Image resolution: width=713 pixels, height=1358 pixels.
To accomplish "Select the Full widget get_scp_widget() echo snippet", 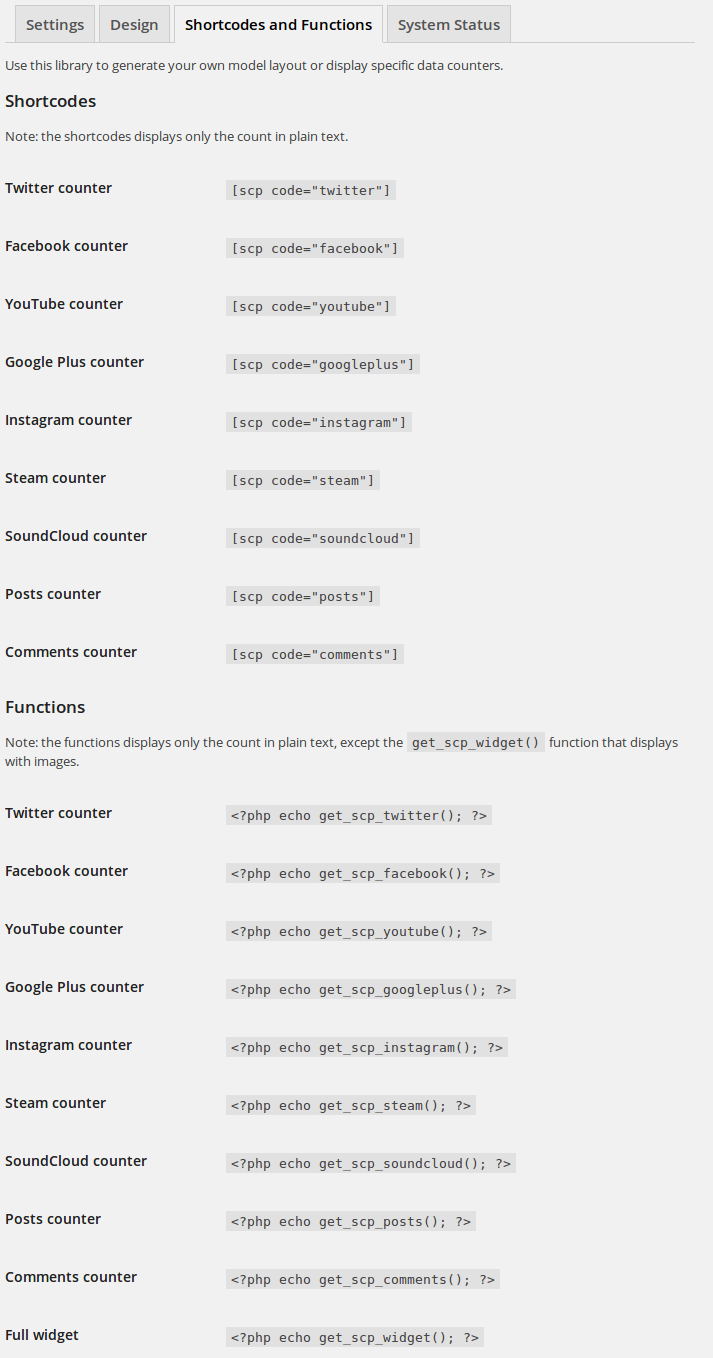I will click(355, 1337).
